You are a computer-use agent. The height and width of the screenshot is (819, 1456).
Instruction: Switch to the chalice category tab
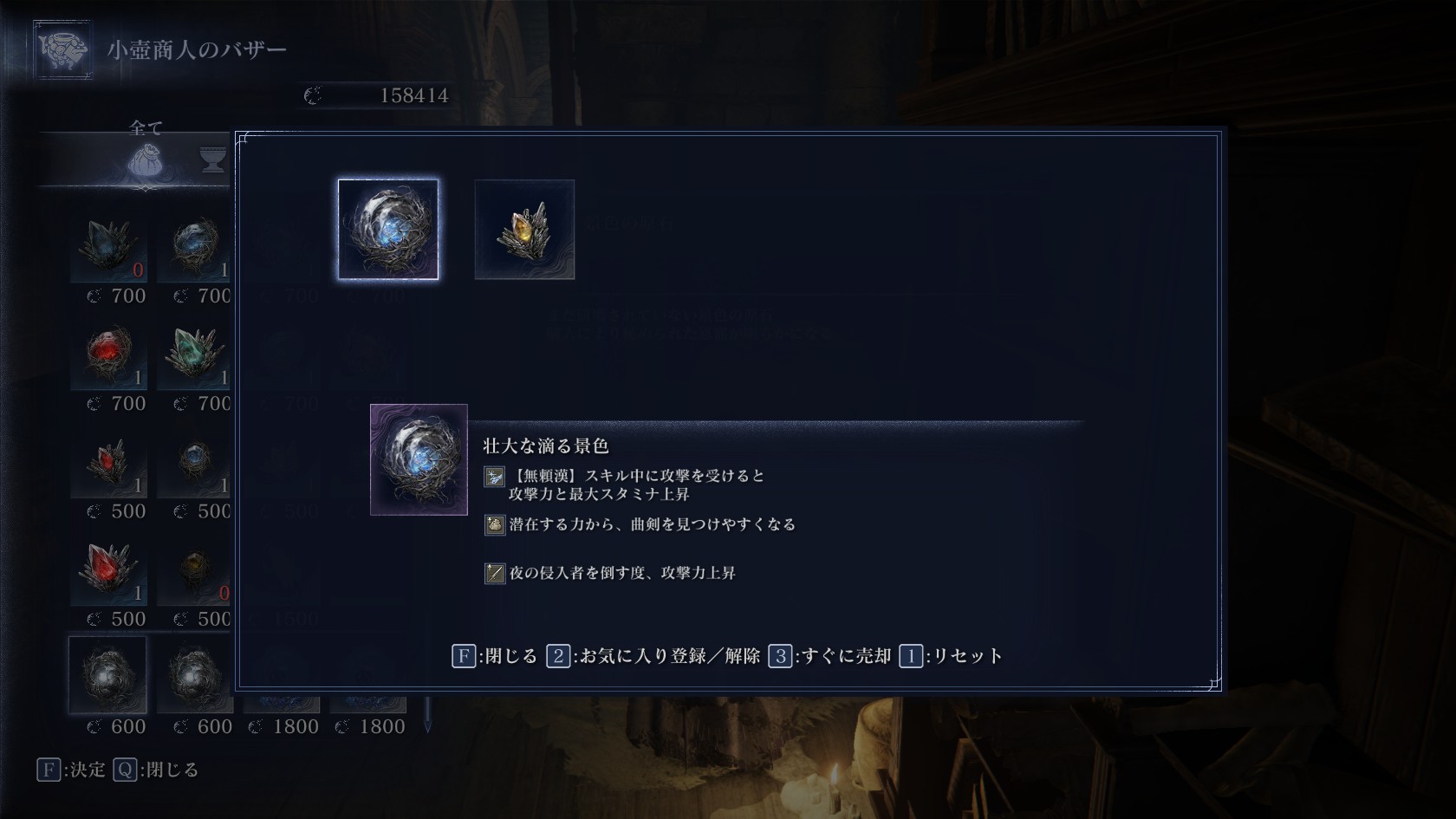click(x=213, y=159)
